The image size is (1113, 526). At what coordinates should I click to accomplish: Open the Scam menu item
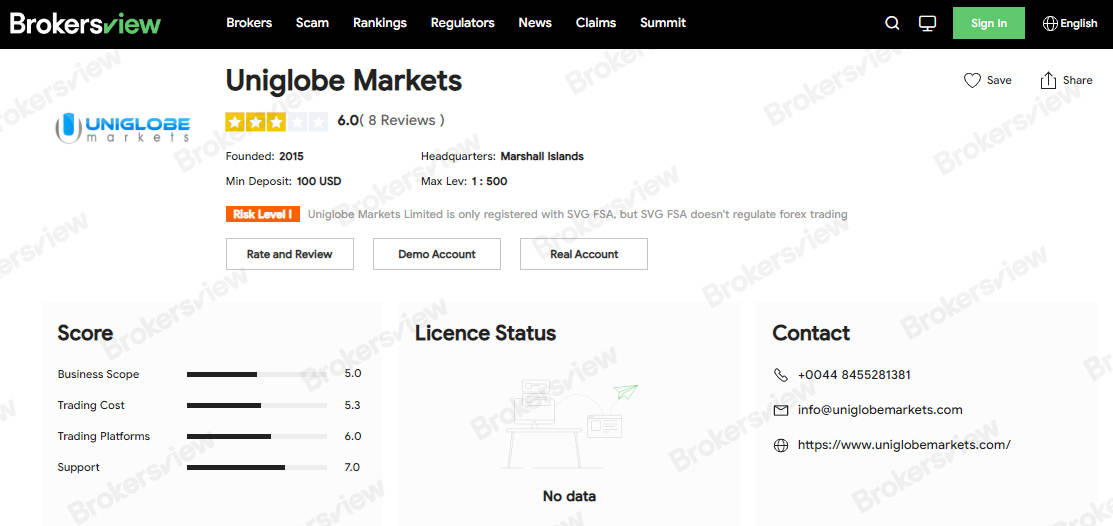(312, 23)
